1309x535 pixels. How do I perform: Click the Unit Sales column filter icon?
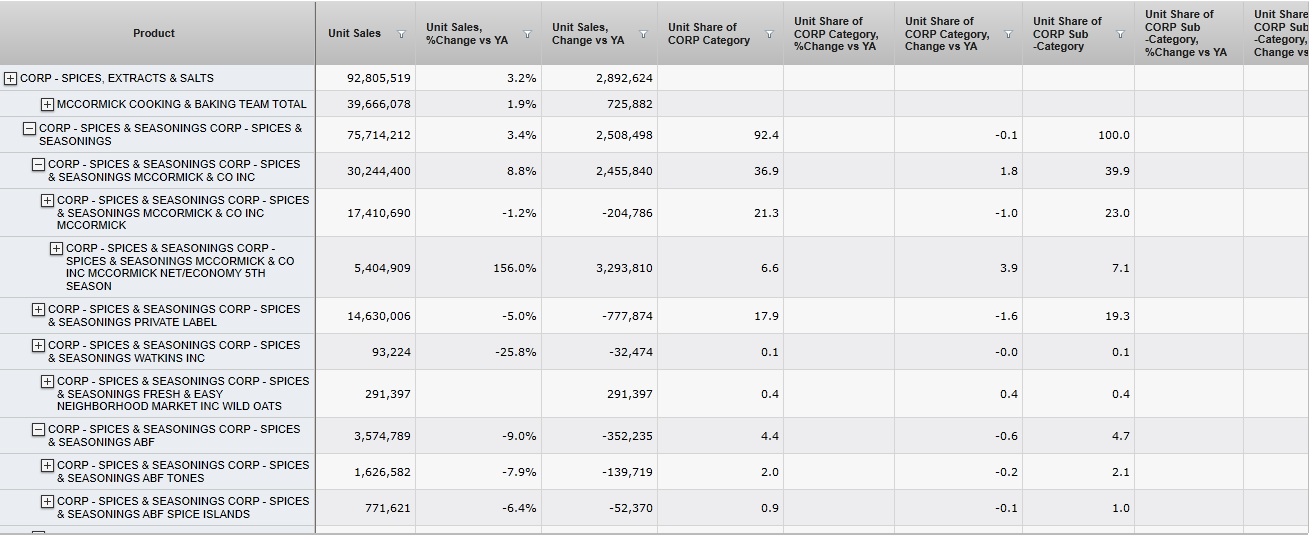(x=401, y=34)
